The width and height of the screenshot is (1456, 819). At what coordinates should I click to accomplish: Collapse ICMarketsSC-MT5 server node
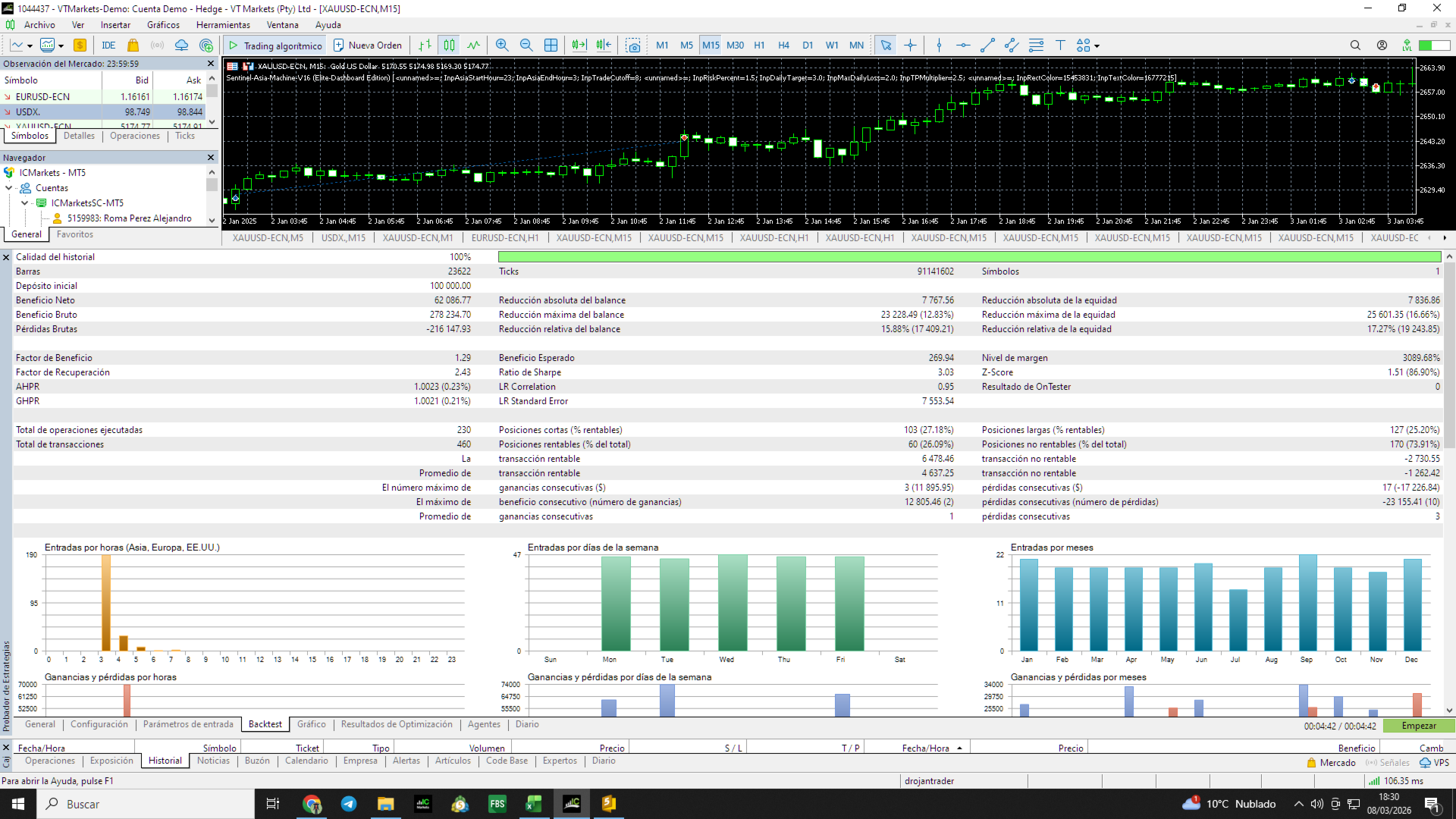pos(25,203)
